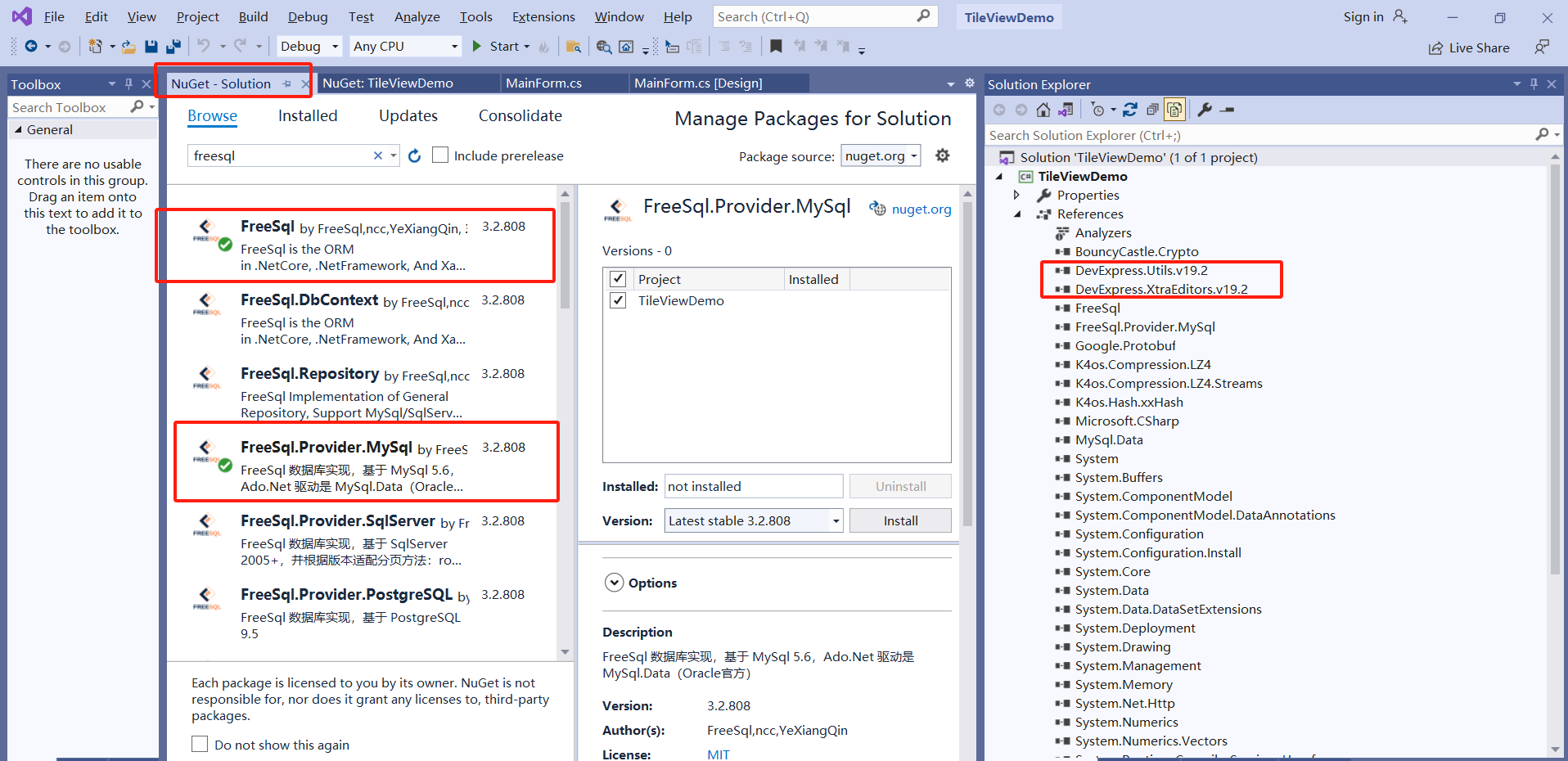Open the Version Latest stable dropdown
1568x761 pixels.
pyautogui.click(x=754, y=520)
